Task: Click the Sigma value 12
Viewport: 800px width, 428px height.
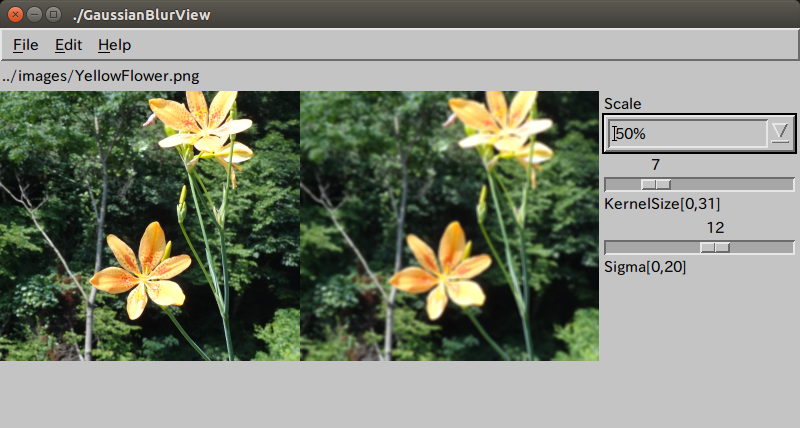Action: [x=715, y=228]
